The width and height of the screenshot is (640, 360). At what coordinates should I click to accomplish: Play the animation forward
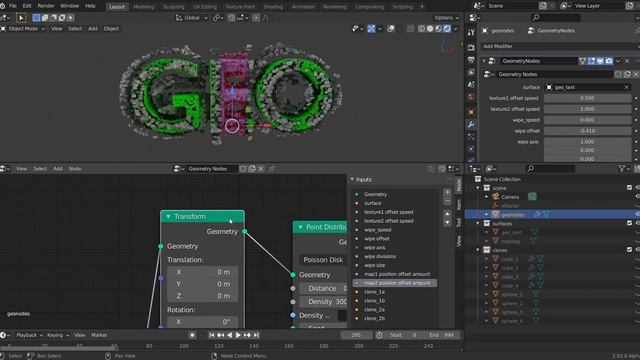[x=238, y=335]
